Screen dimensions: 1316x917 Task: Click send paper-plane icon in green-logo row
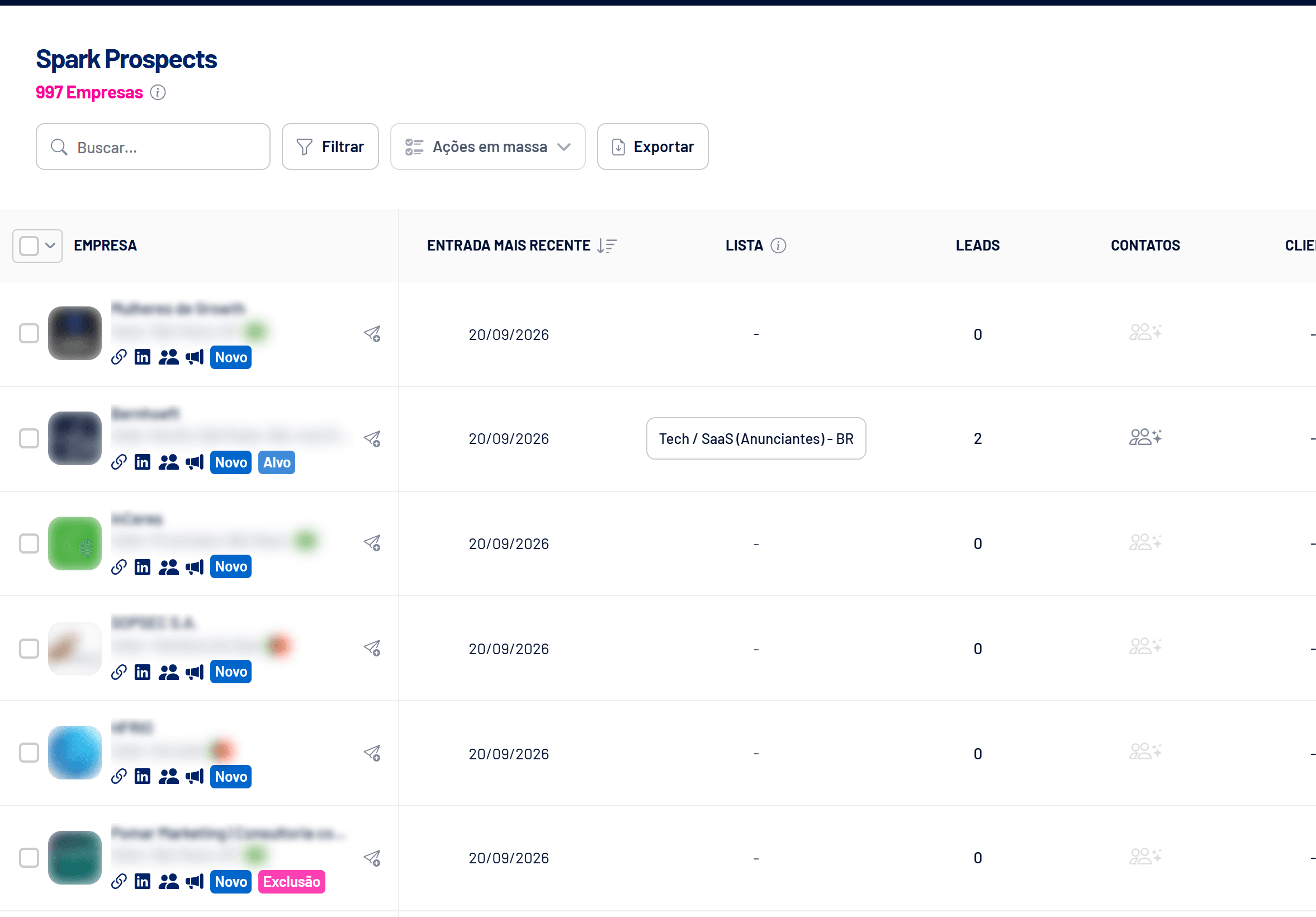click(x=372, y=543)
